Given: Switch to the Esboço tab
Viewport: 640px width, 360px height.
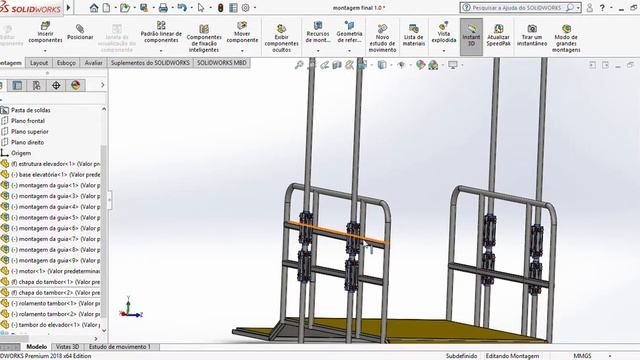Looking at the screenshot, I should pos(66,63).
